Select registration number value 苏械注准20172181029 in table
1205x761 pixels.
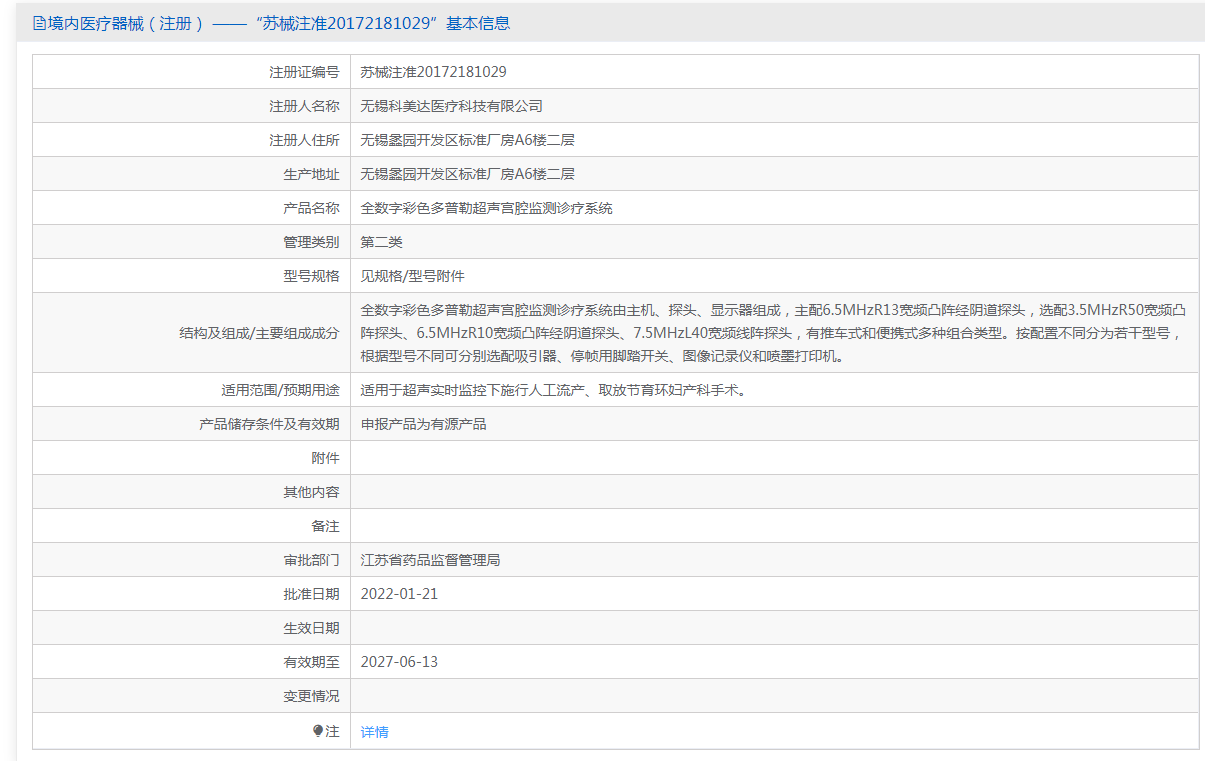pos(433,72)
